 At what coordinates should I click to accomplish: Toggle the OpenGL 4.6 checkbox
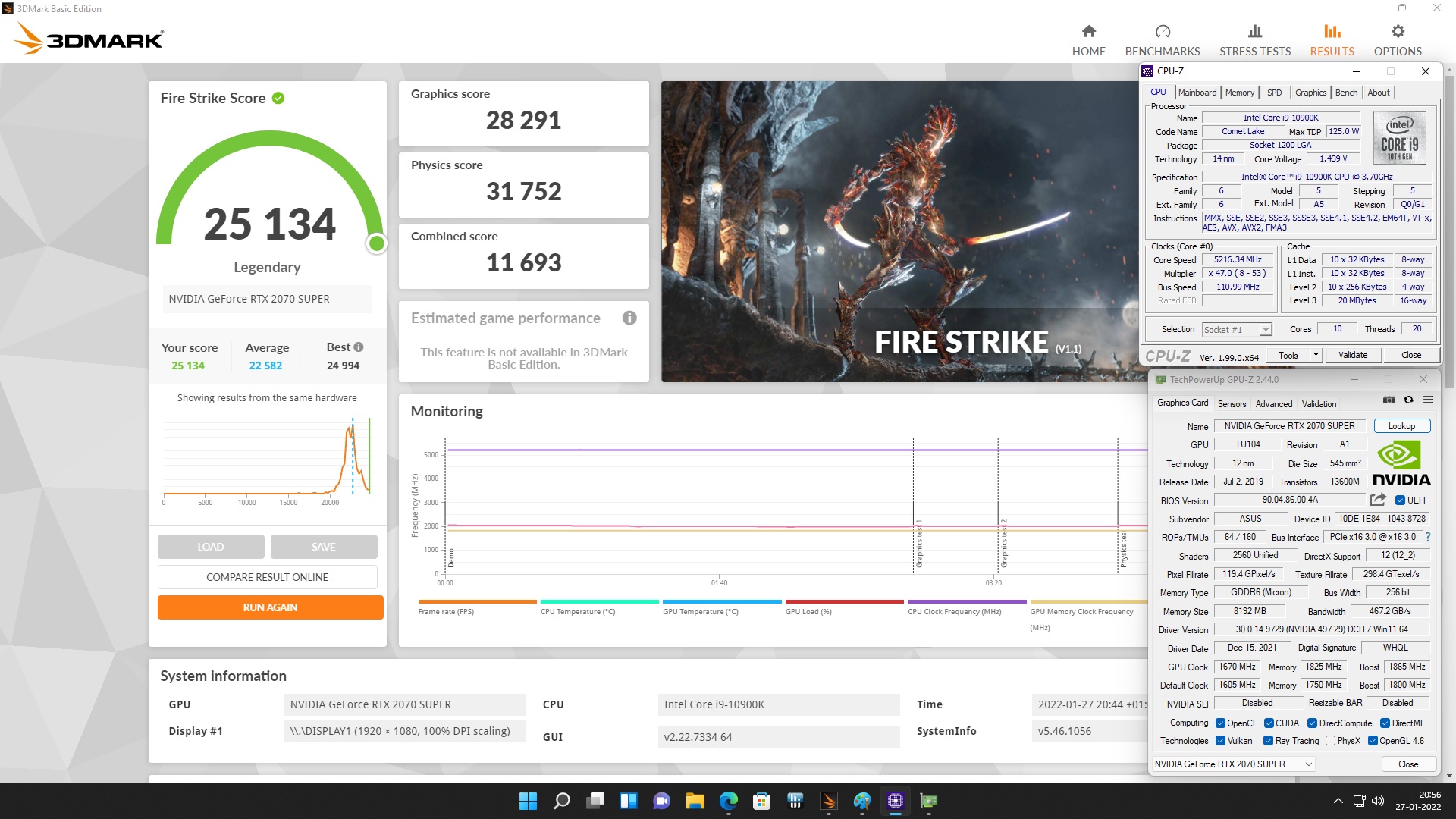(1373, 741)
